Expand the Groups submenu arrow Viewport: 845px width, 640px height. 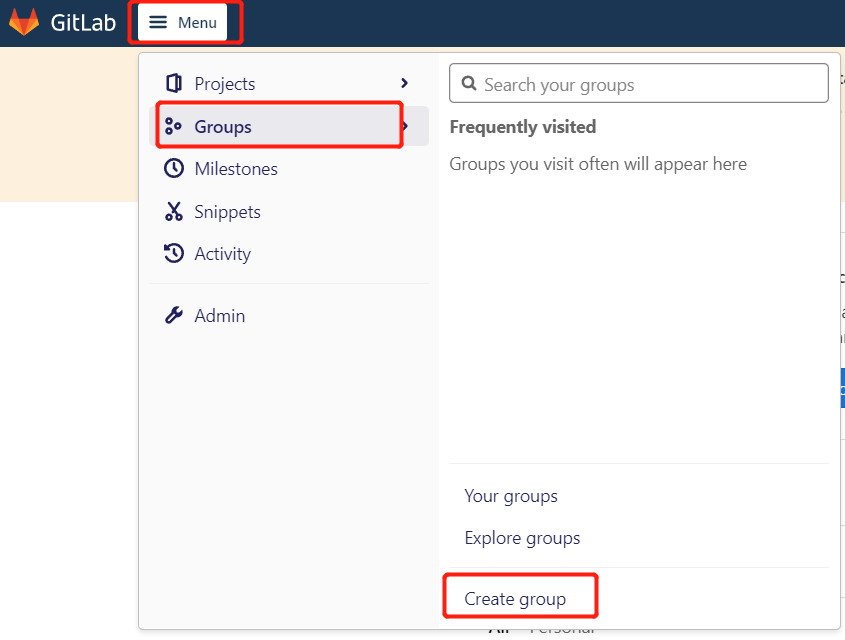405,127
